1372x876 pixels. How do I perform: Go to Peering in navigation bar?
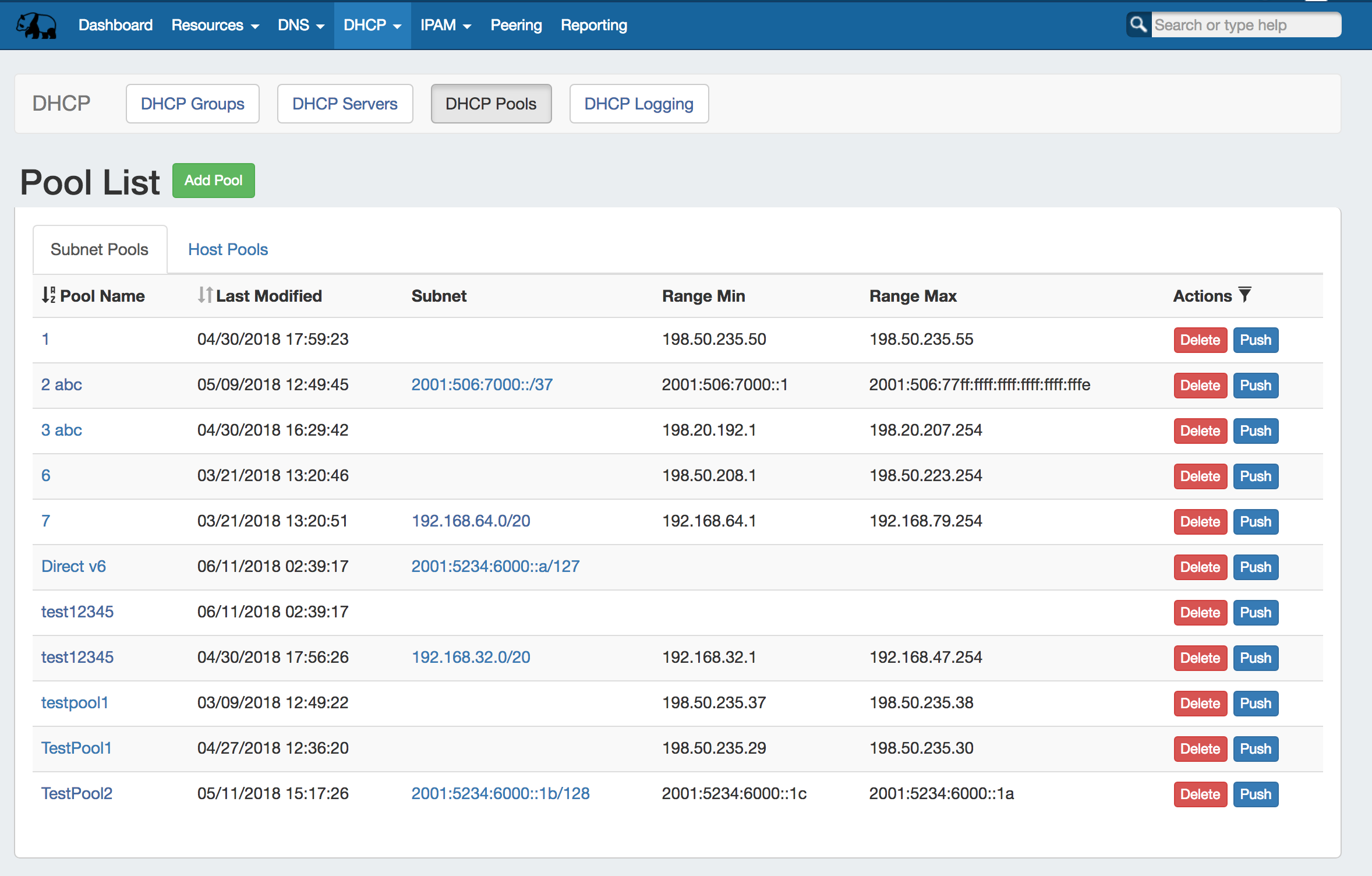pyautogui.click(x=516, y=25)
